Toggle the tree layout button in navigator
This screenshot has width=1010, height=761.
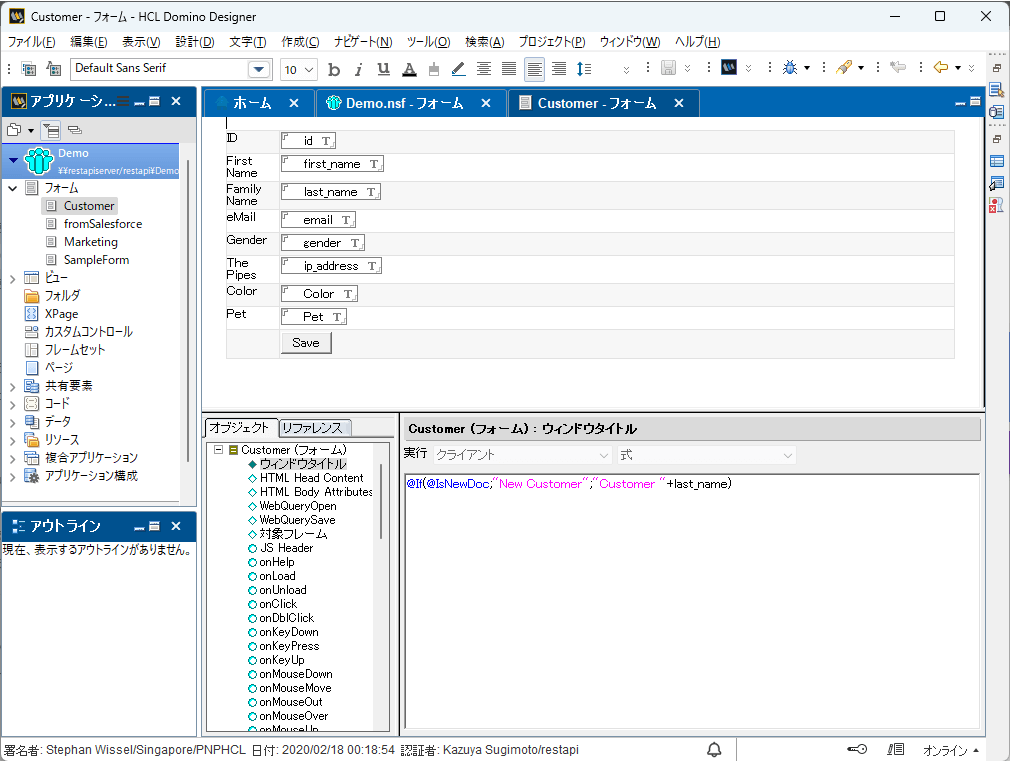50,130
